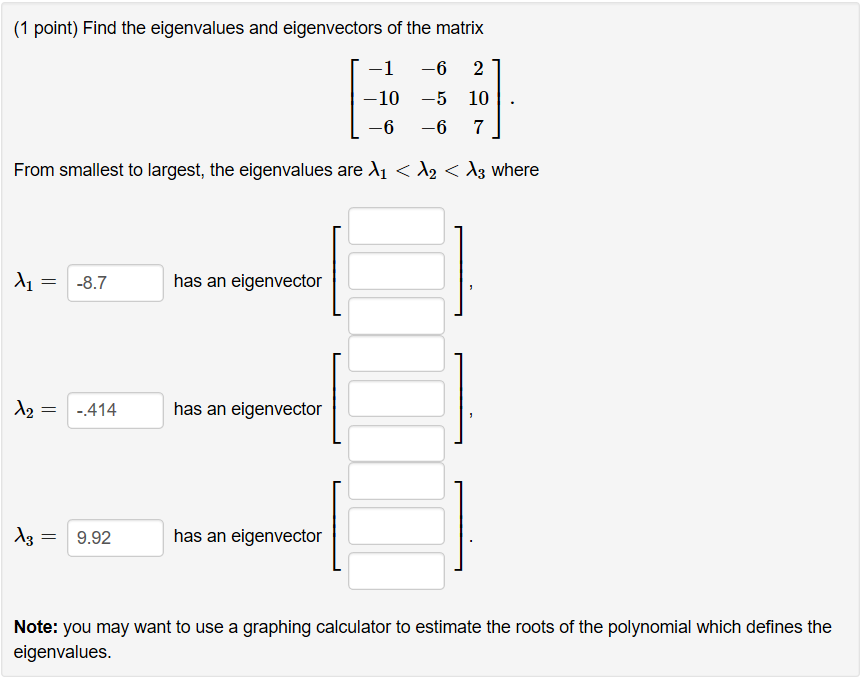Screen dimensions: 868x680
Task: Select the top entry of λ3's eigenvector
Action: coord(395,481)
